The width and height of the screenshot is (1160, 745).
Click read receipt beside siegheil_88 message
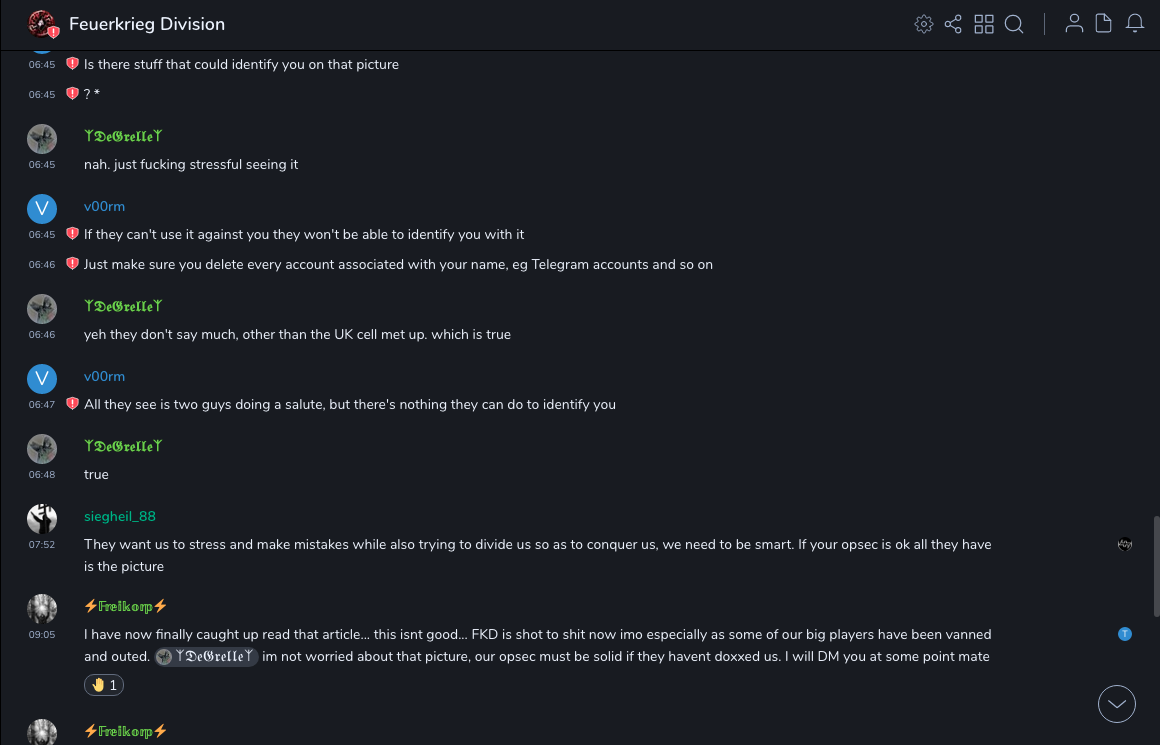(1125, 545)
